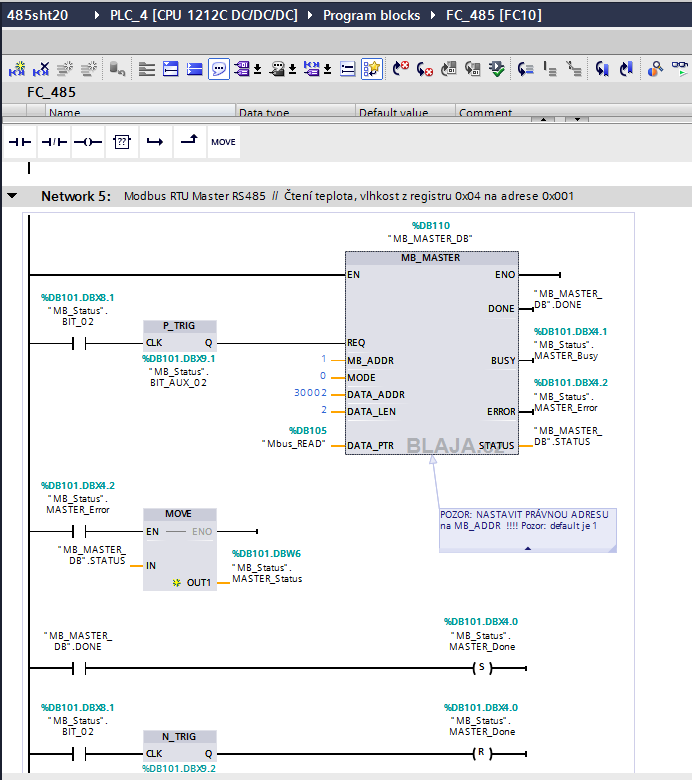The width and height of the screenshot is (692, 780).
Task: Click the Delete network toolbar icon
Action: [41, 69]
